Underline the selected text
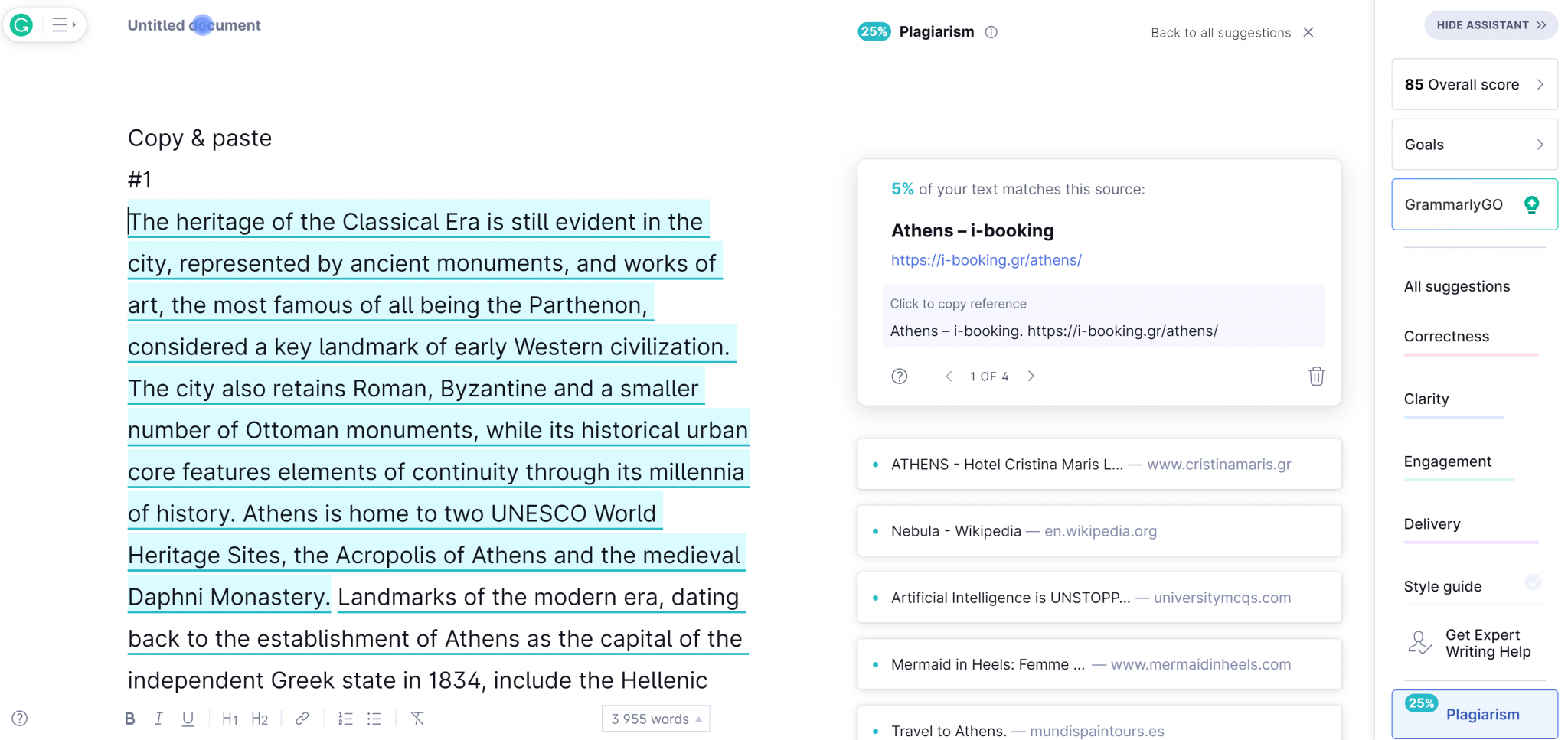 coord(188,719)
